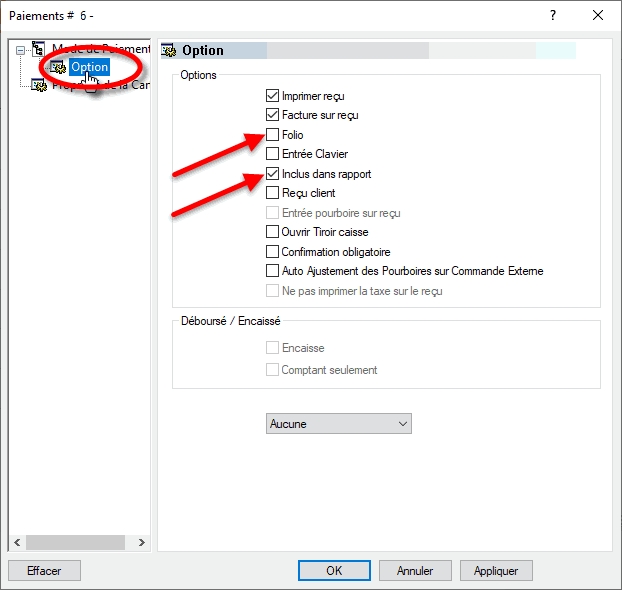622x590 pixels.
Task: Click the Annuler button
Action: pos(415,571)
